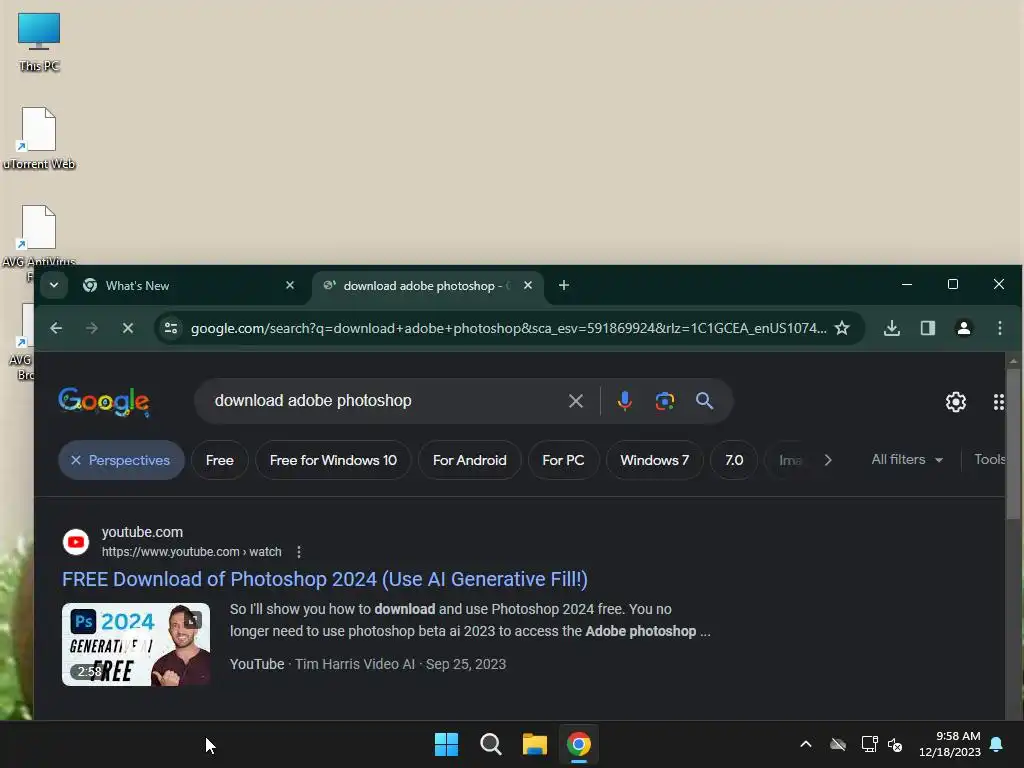Screen dimensions: 1024x768
Task: Open the notifications bell
Action: pyautogui.click(x=997, y=744)
